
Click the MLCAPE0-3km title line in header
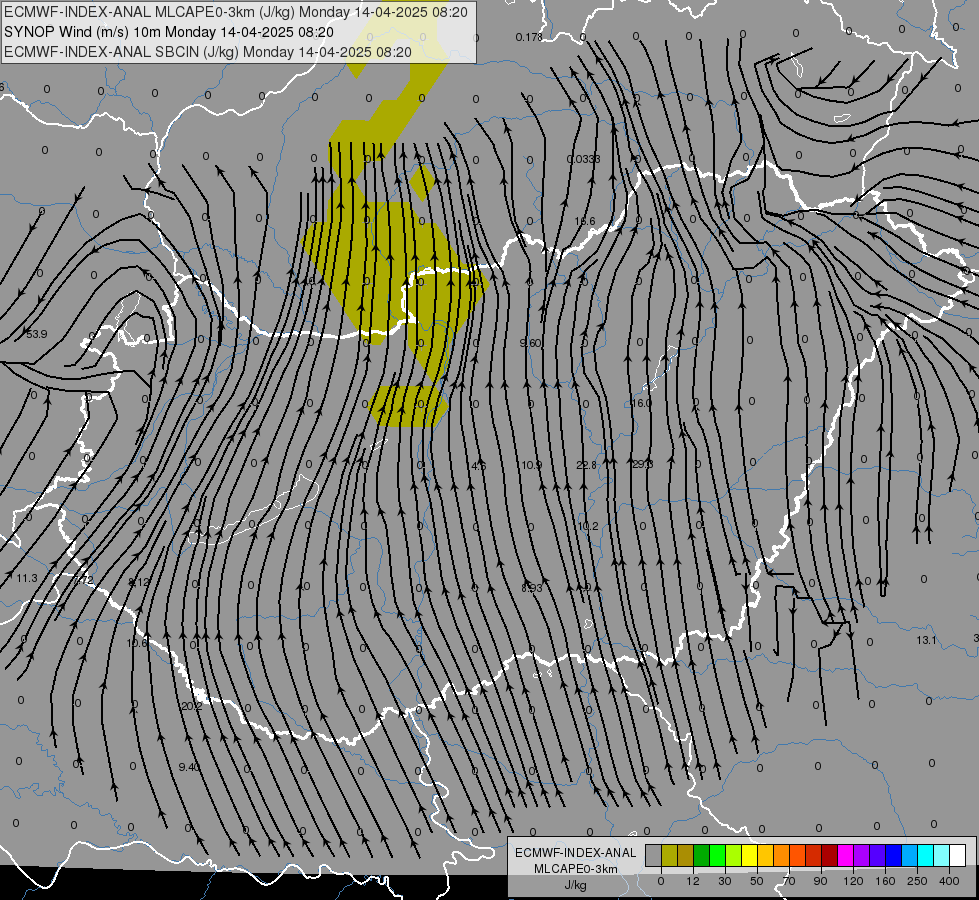235,12
